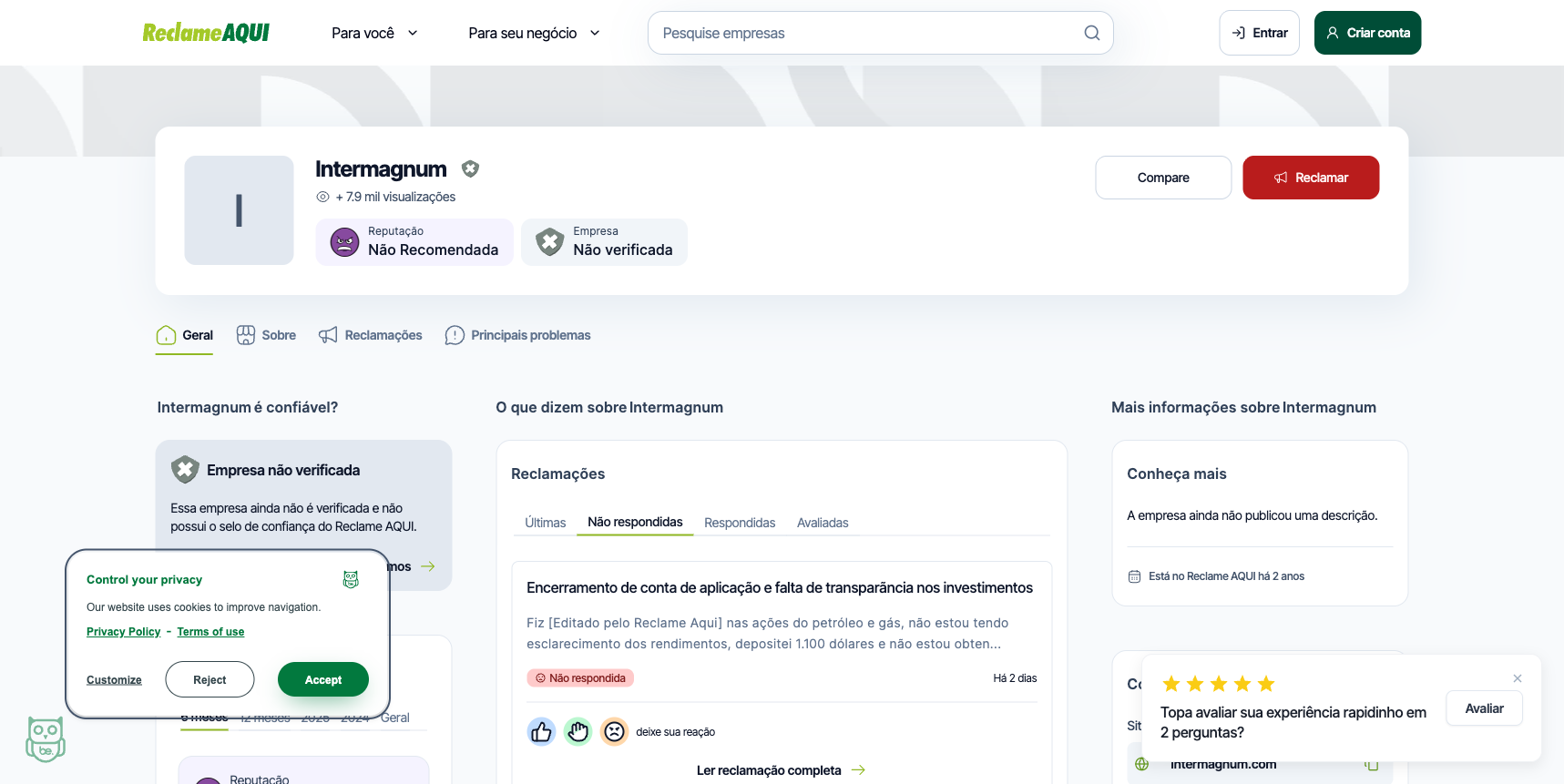Click the verification shield beside Intermagnum title
The image size is (1564, 784).
(470, 168)
